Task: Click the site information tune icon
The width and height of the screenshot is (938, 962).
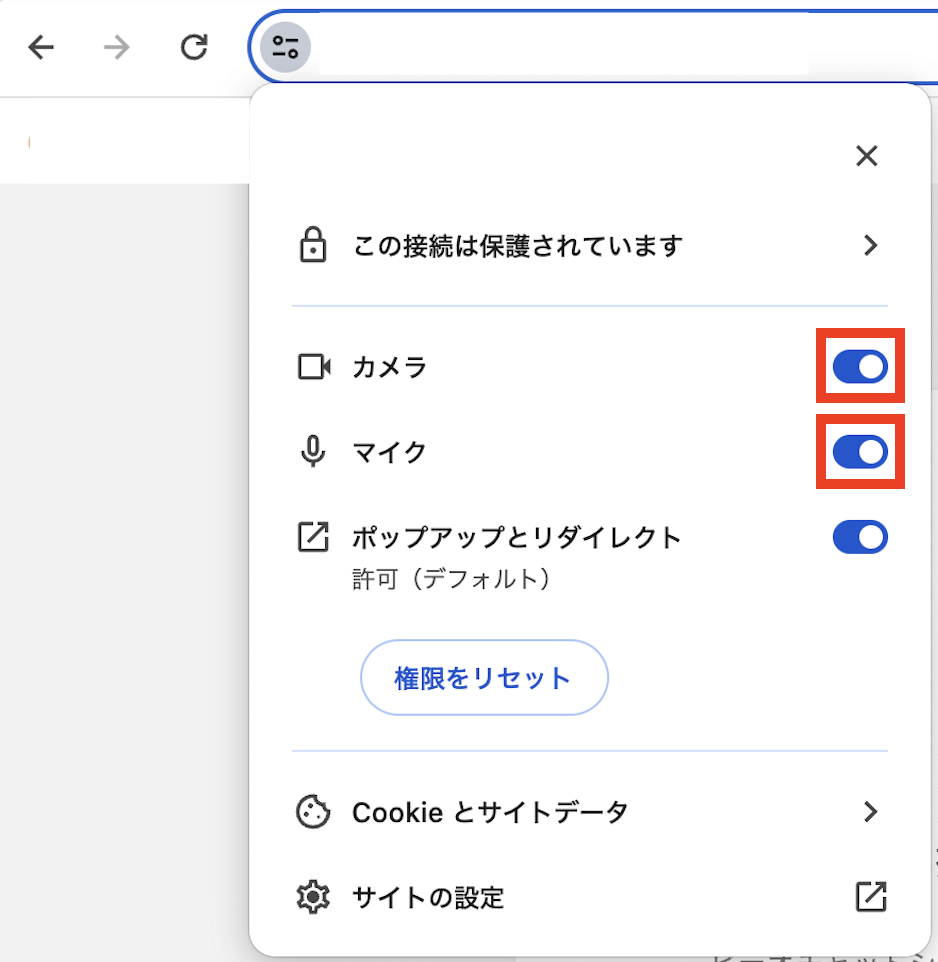Action: [285, 47]
